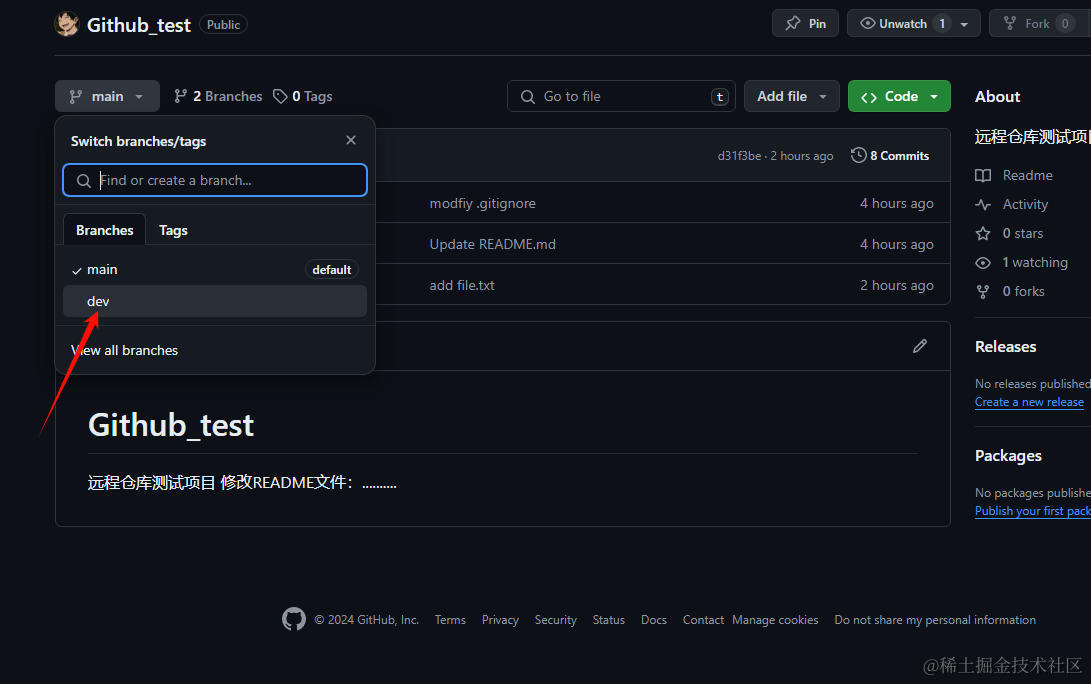This screenshot has height=684, width=1091.
Task: Click the repository owner avatar
Action: 67,24
